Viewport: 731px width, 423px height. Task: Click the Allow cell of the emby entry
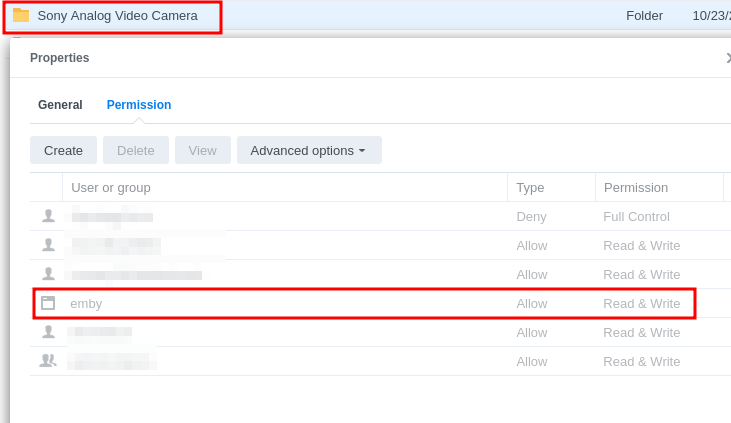532,303
